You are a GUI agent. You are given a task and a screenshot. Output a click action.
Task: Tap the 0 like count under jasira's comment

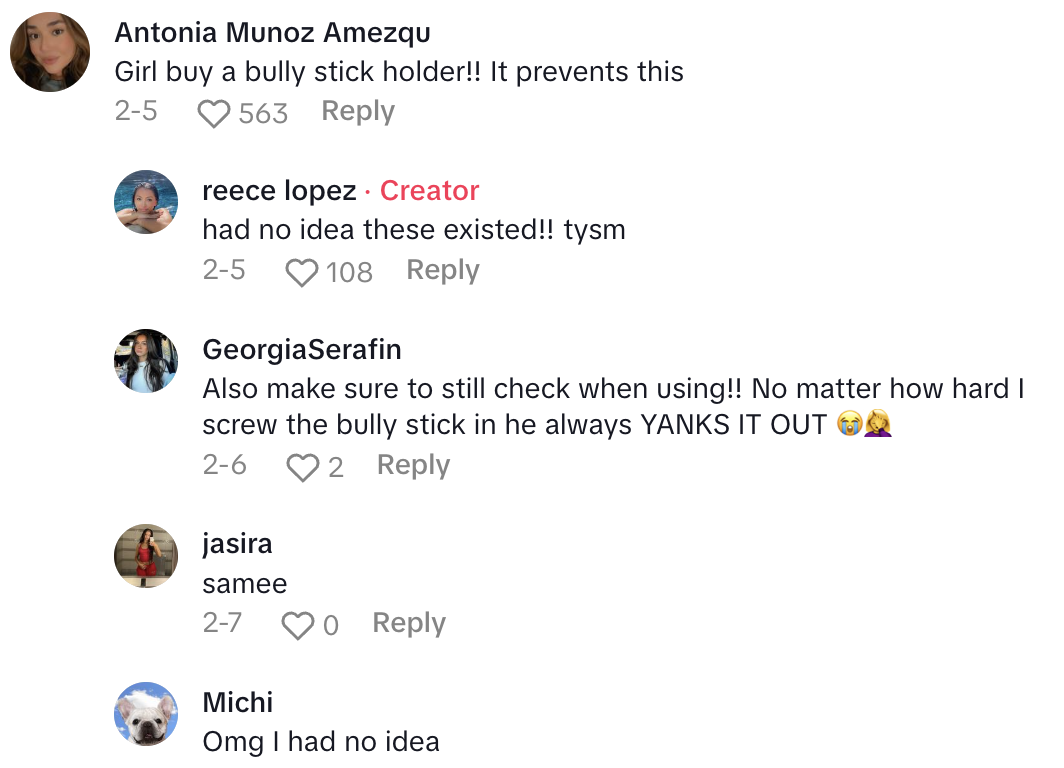tap(330, 622)
